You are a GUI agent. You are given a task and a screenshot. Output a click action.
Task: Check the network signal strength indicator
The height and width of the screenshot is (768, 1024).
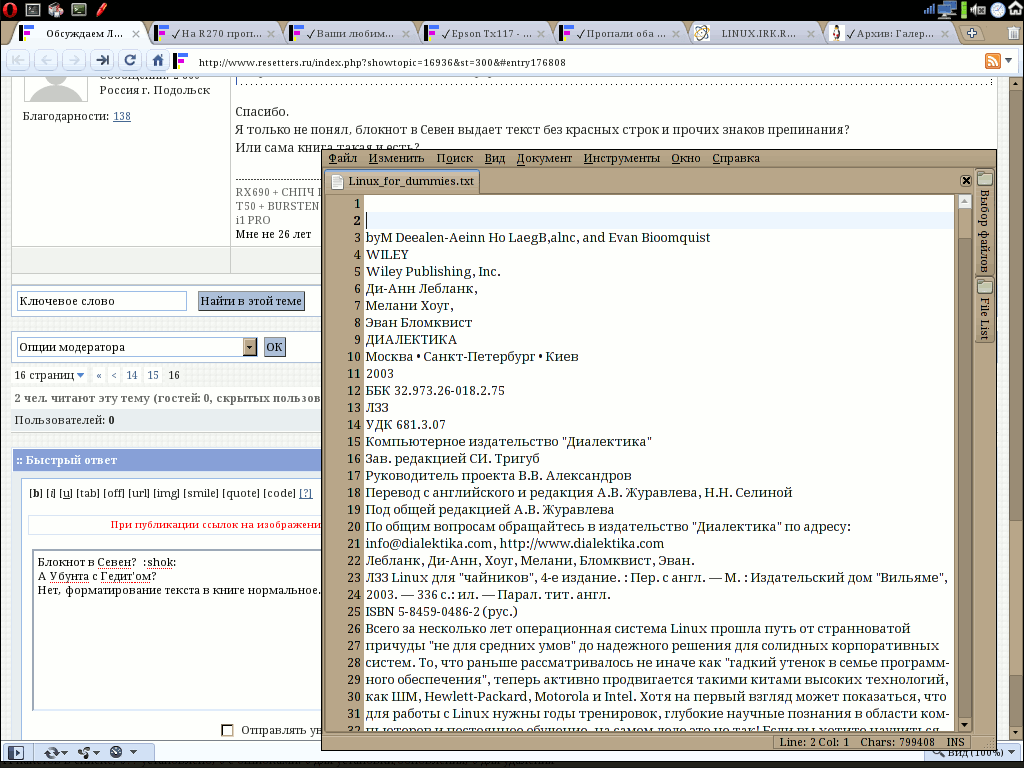[x=929, y=9]
